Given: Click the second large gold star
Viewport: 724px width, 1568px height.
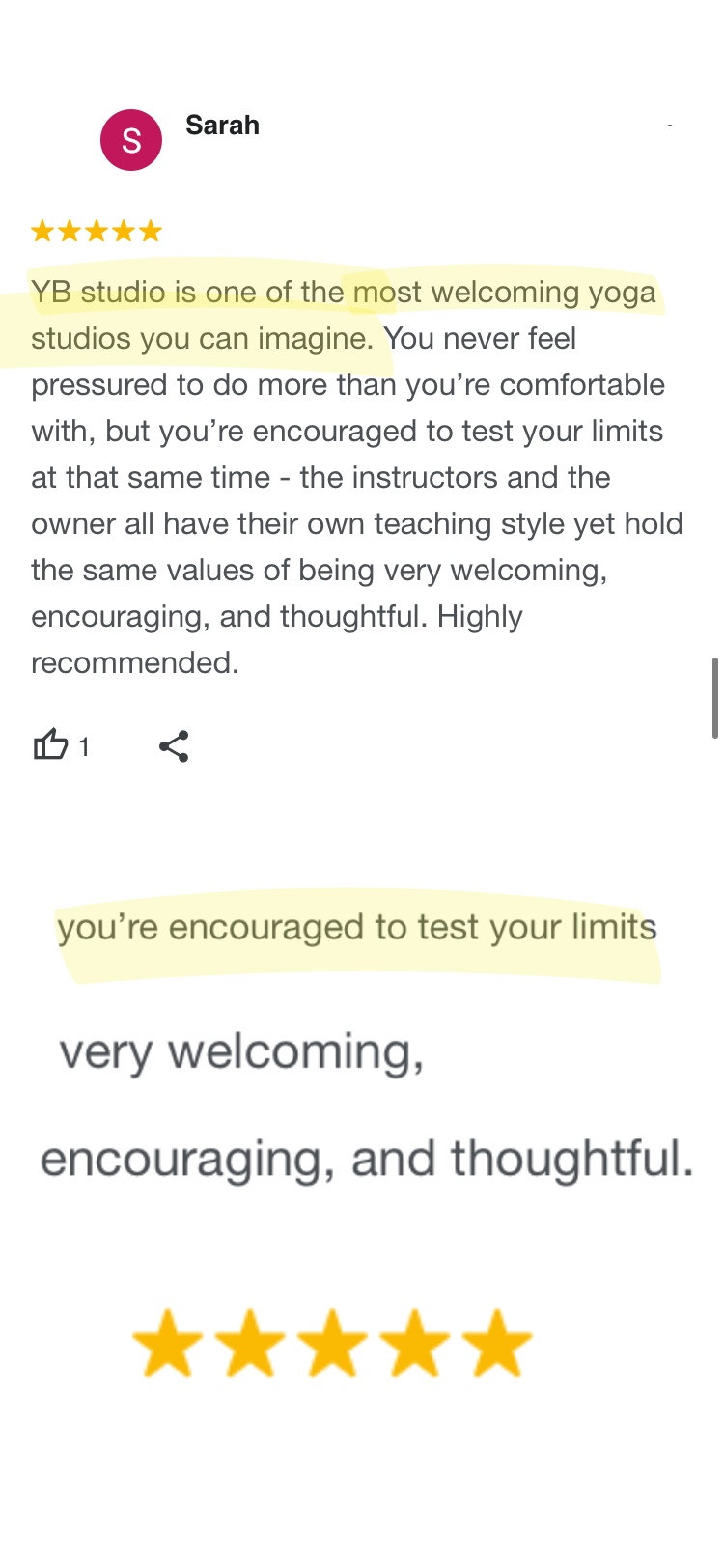Looking at the screenshot, I should 250,1343.
